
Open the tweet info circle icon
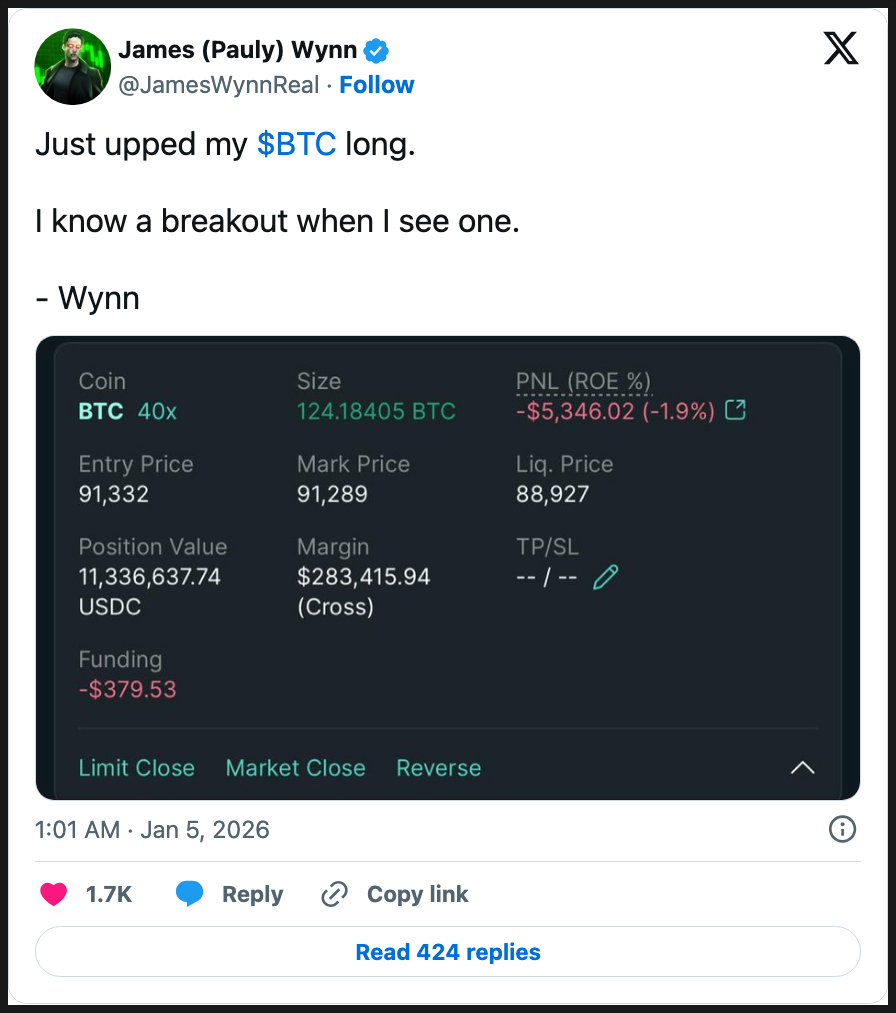tap(843, 829)
